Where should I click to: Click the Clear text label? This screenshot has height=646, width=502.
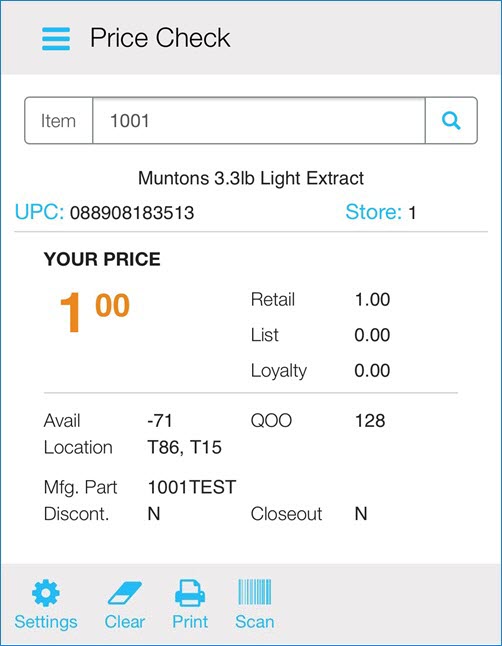[124, 622]
